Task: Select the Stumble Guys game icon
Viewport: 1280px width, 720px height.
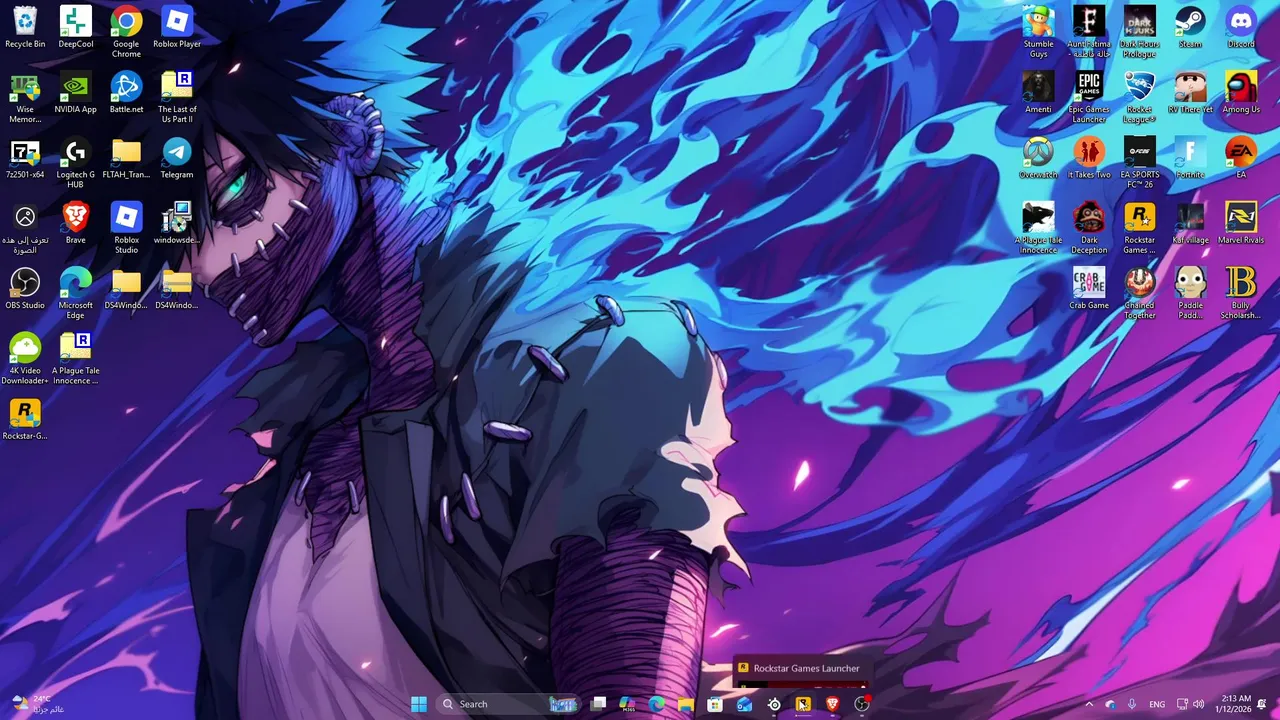Action: tap(1038, 31)
